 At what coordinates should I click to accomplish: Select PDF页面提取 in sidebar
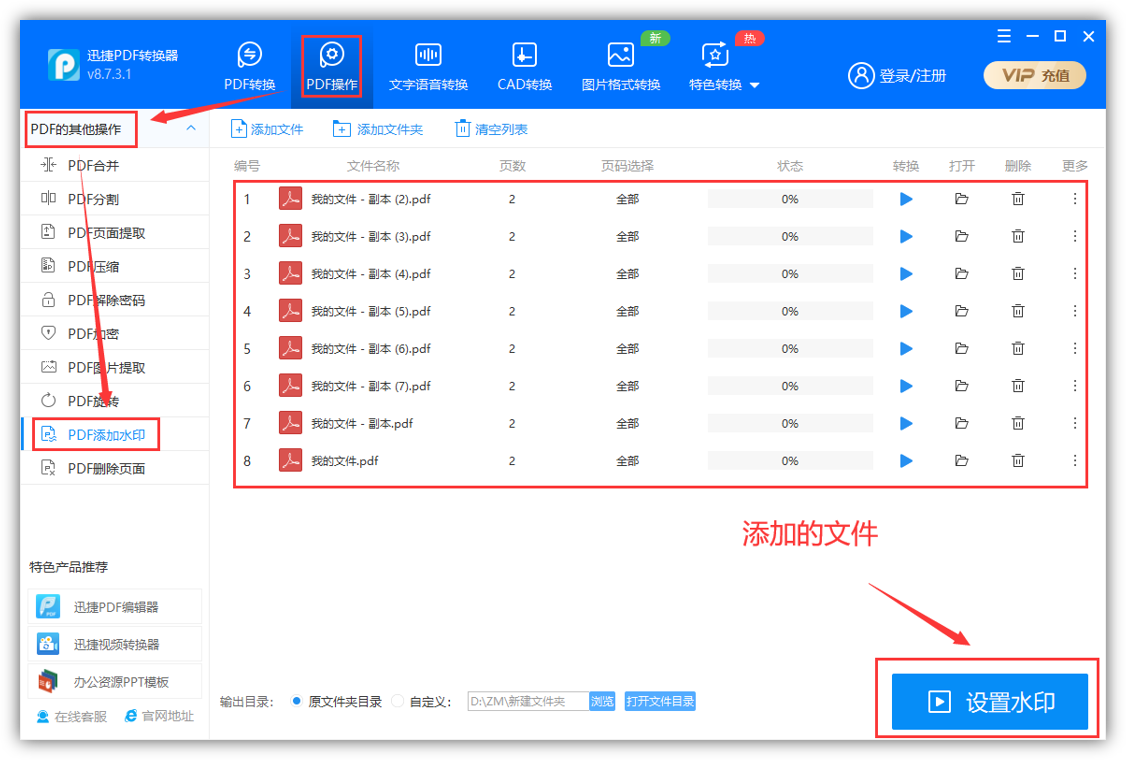point(115,233)
